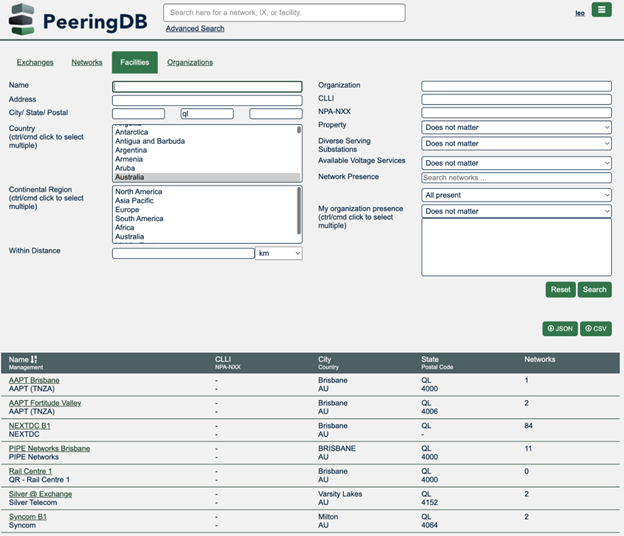Click the PeeringDB logo
The image size is (624, 536).
coord(78,20)
